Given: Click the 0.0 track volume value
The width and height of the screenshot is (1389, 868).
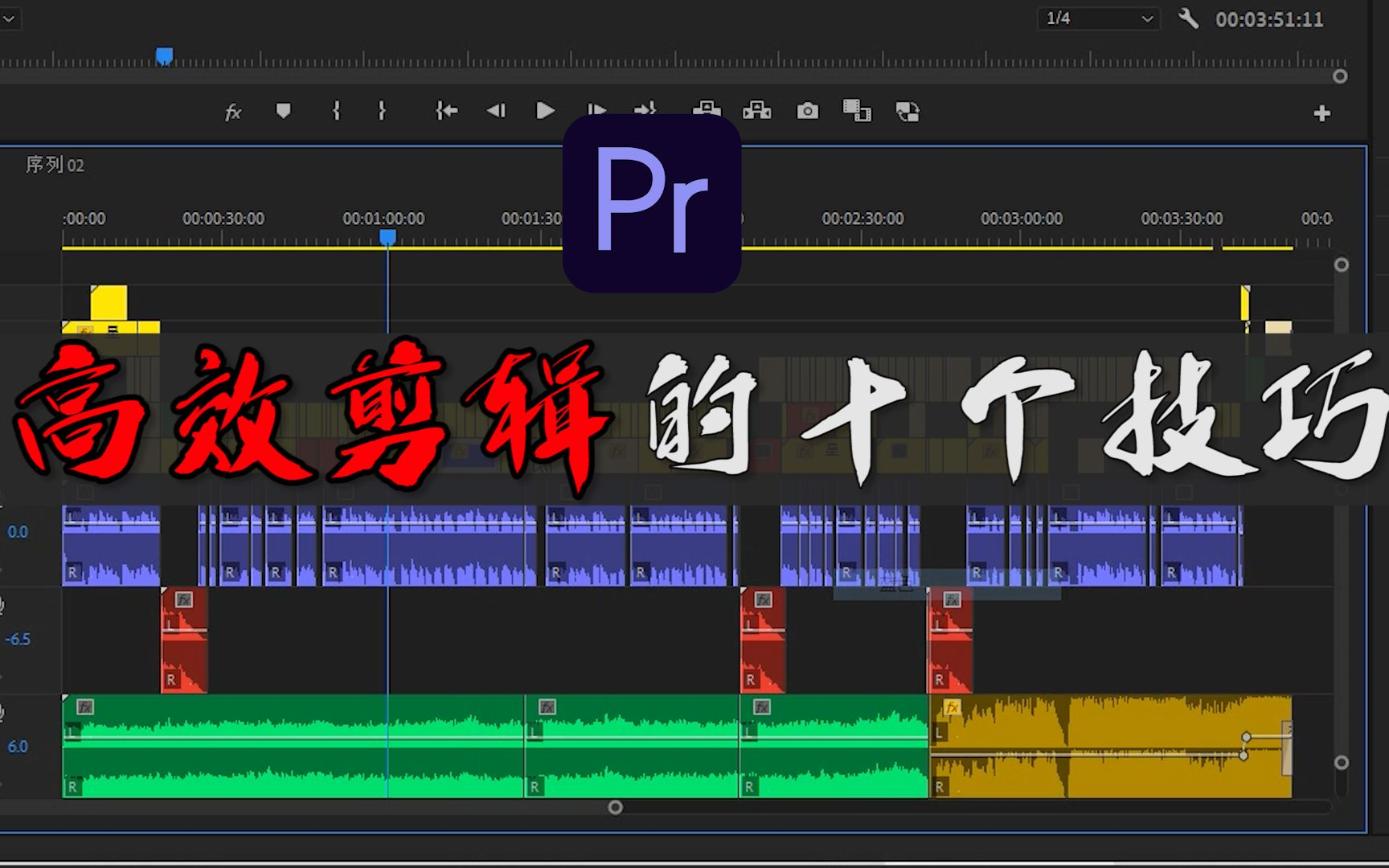Looking at the screenshot, I should tap(18, 531).
